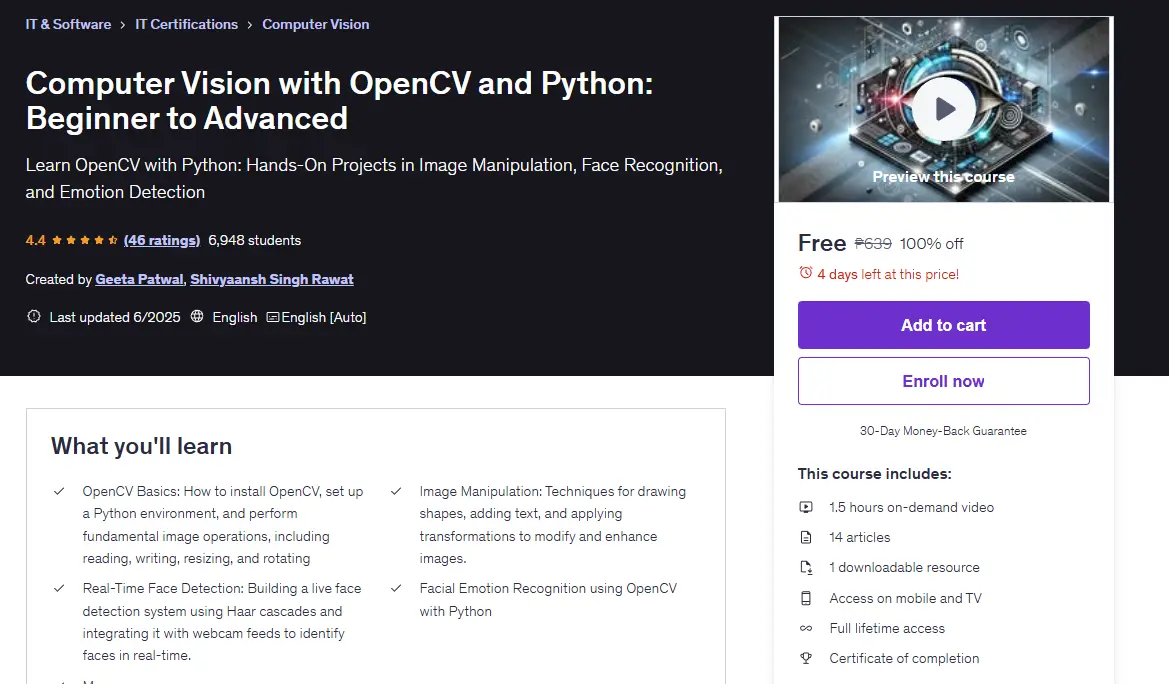Viewport: 1169px width, 684px height.
Task: Click the English [Auto] captions text
Action: click(x=324, y=317)
